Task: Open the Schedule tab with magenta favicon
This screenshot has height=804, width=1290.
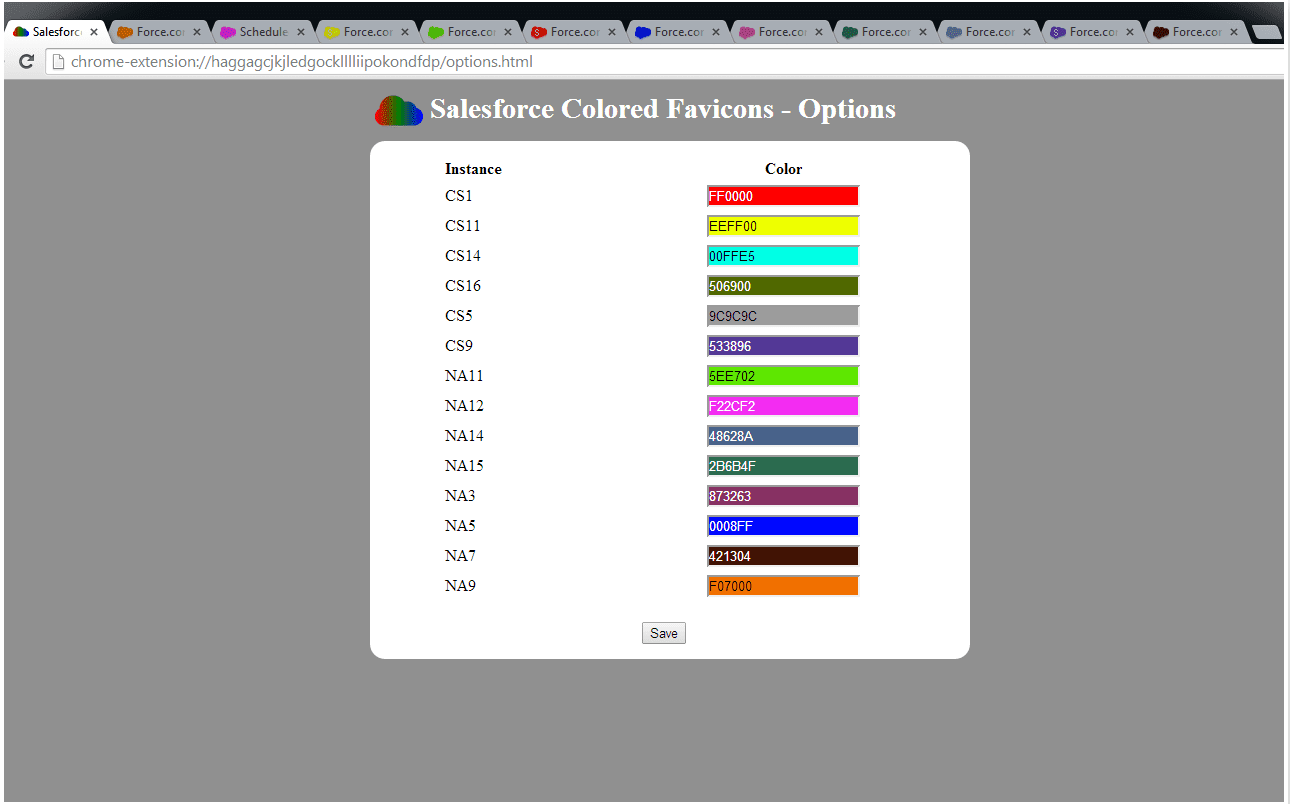Action: (262, 32)
